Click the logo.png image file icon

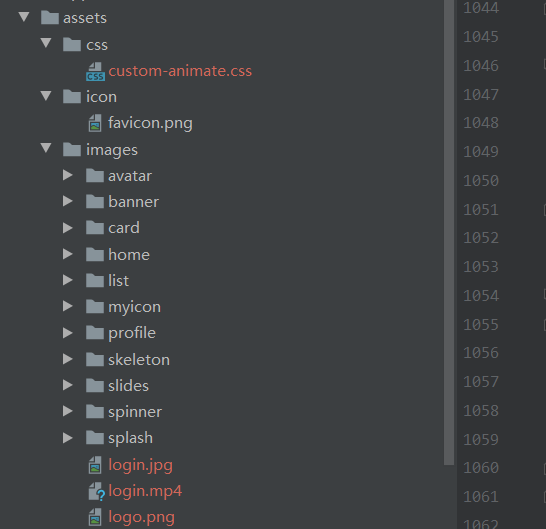pos(95,517)
